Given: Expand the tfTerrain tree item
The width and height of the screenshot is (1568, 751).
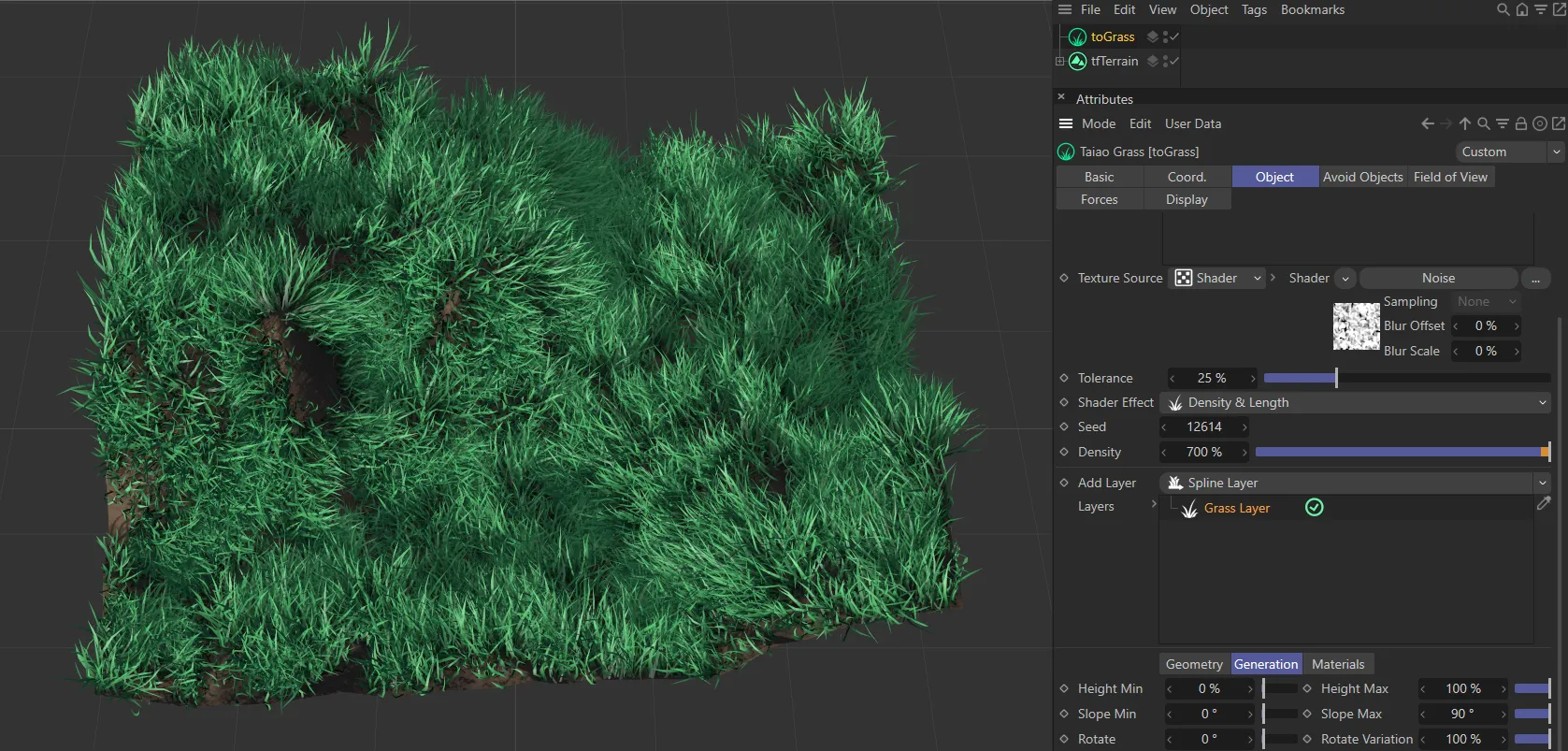Looking at the screenshot, I should point(1059,62).
